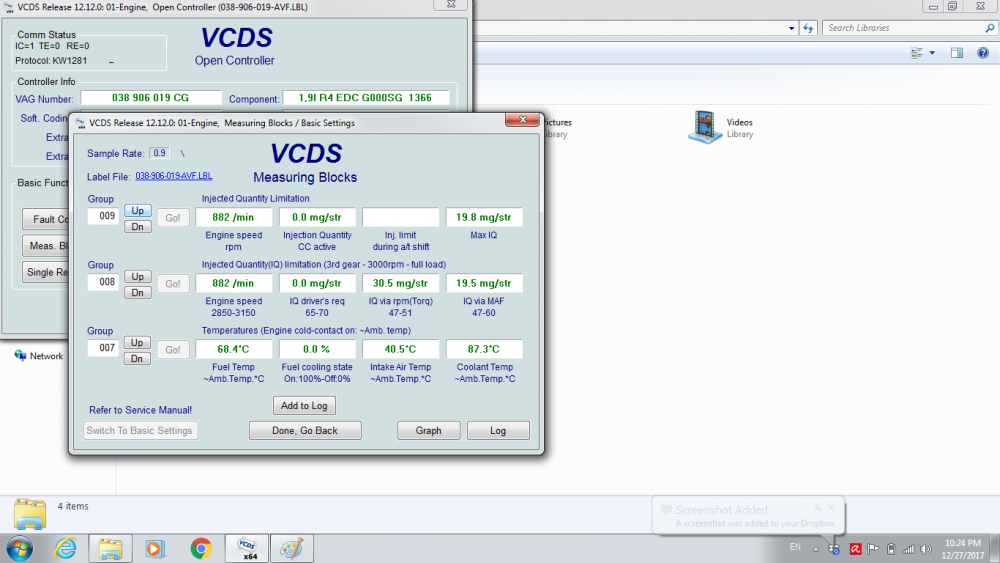Click network signal tray icon

[908, 548]
